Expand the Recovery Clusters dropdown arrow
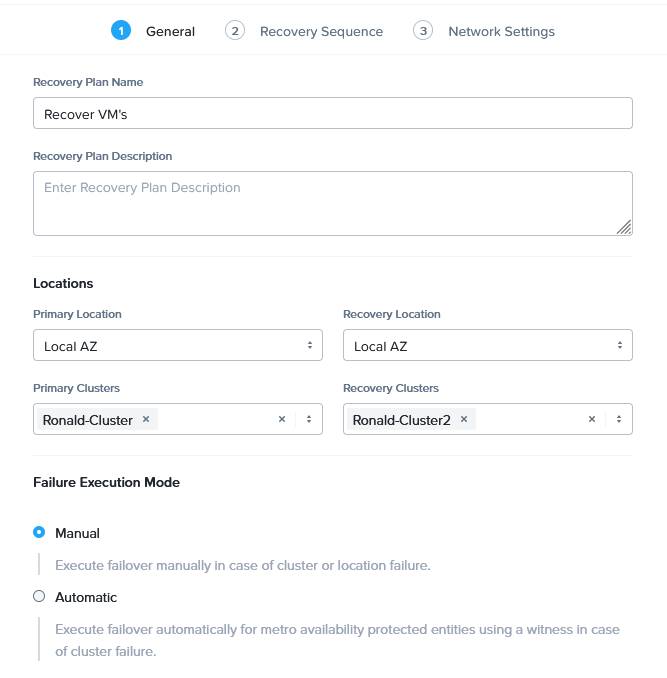 pyautogui.click(x=619, y=419)
